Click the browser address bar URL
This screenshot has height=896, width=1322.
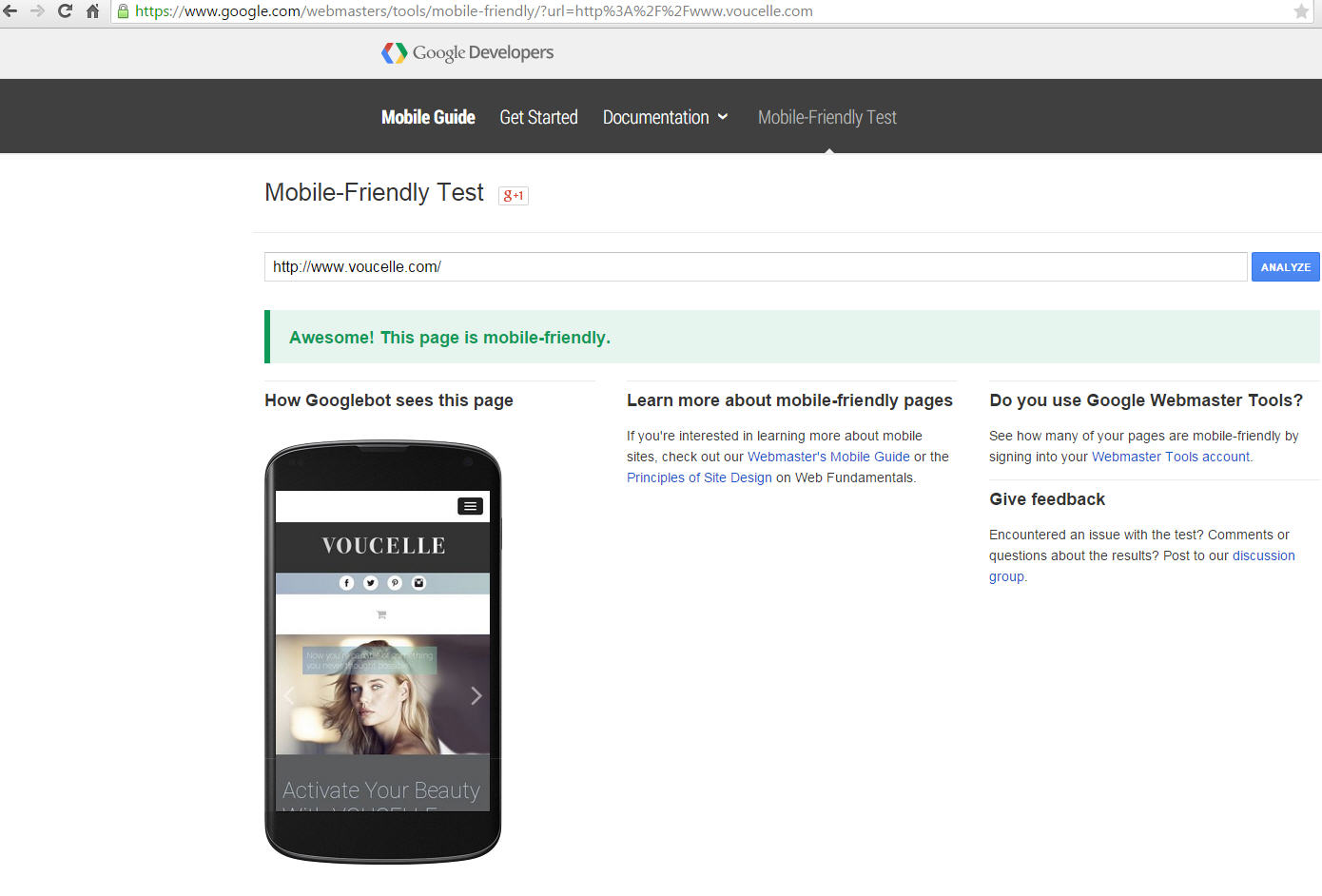click(x=474, y=11)
